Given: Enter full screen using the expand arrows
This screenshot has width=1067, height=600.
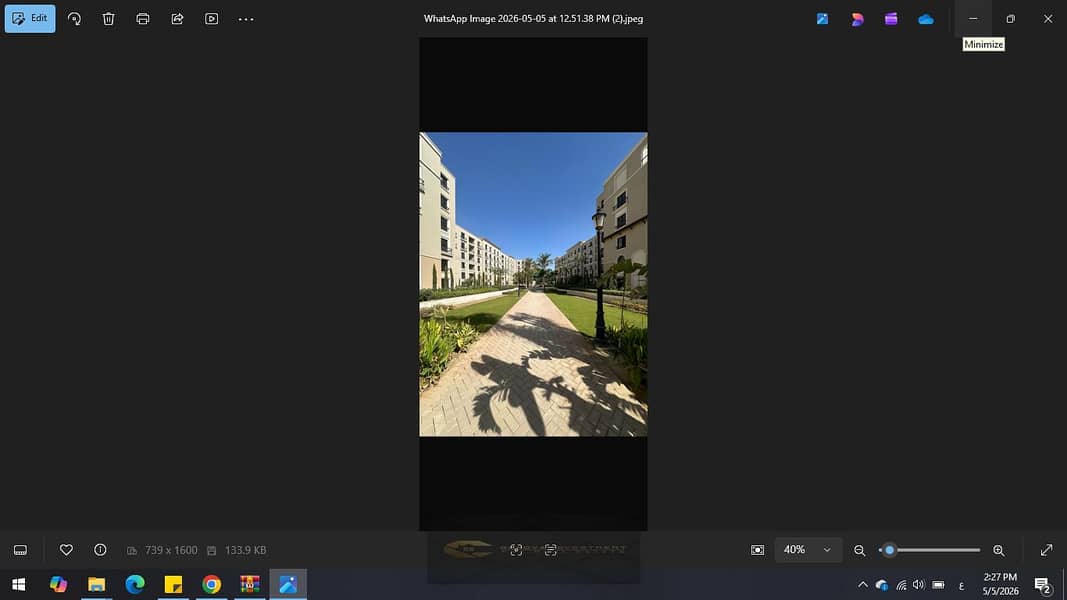Looking at the screenshot, I should [x=1047, y=550].
